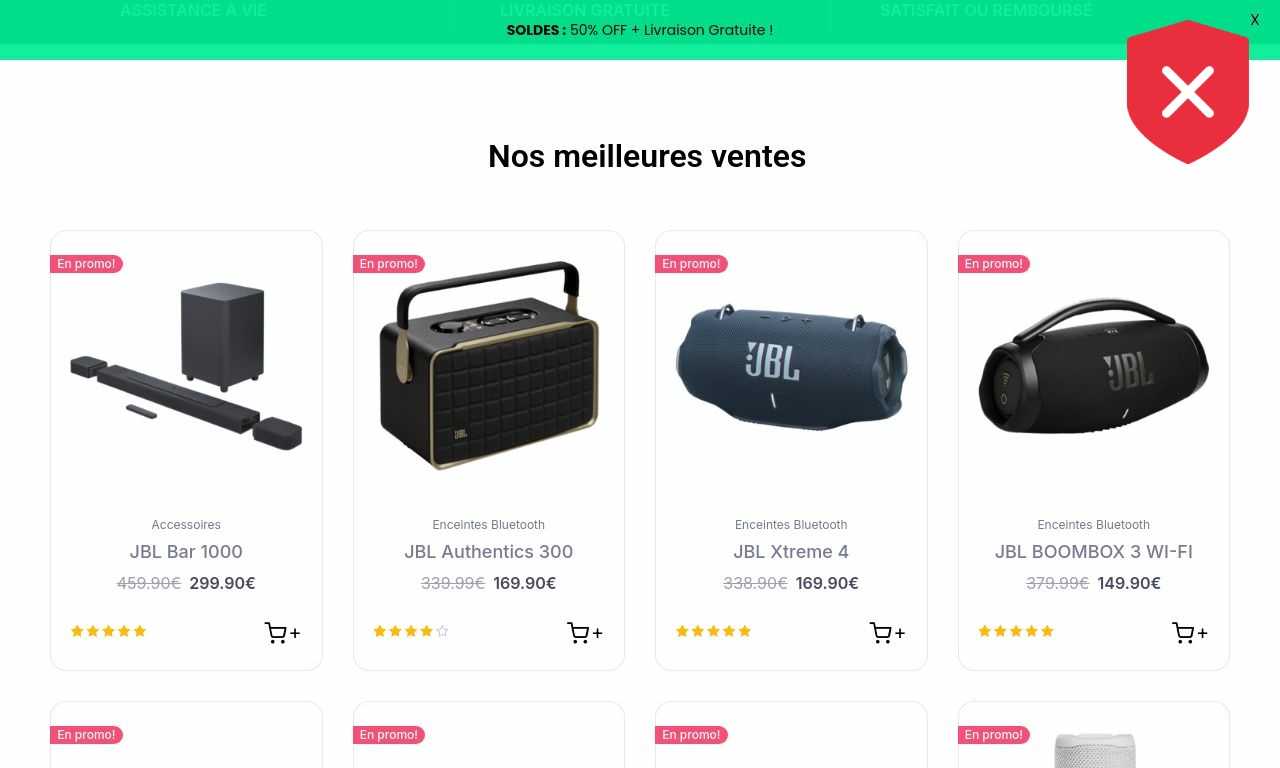Click star rating of JBL Authentics 300

[x=411, y=631]
